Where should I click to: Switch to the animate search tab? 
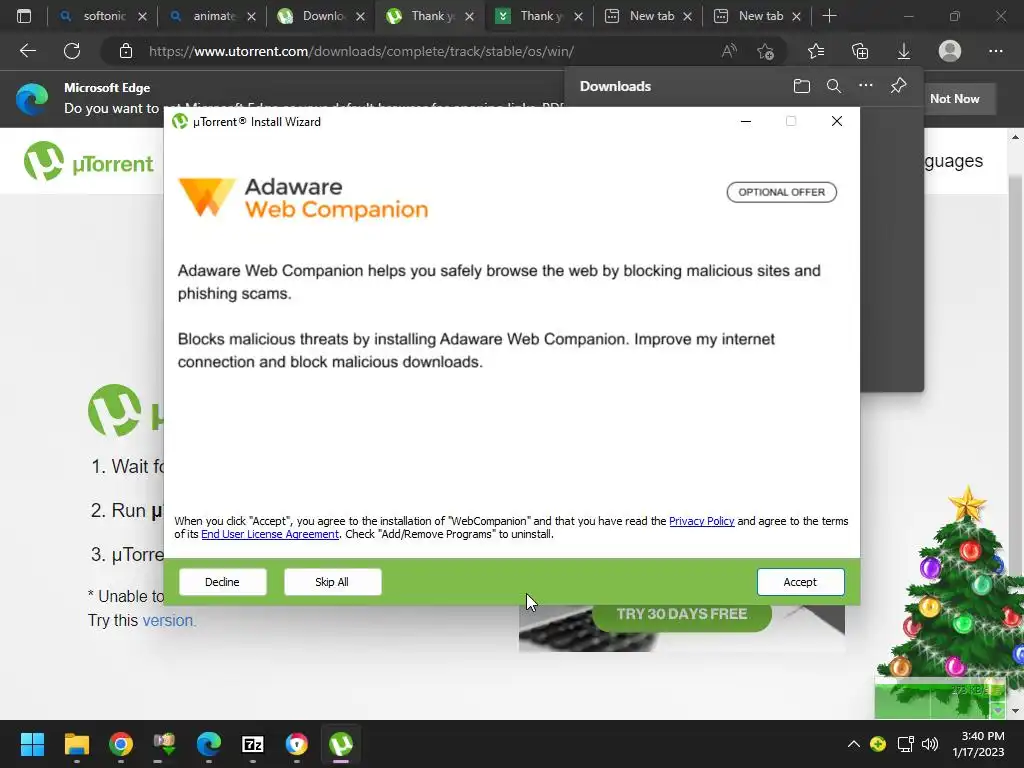pyautogui.click(x=214, y=16)
